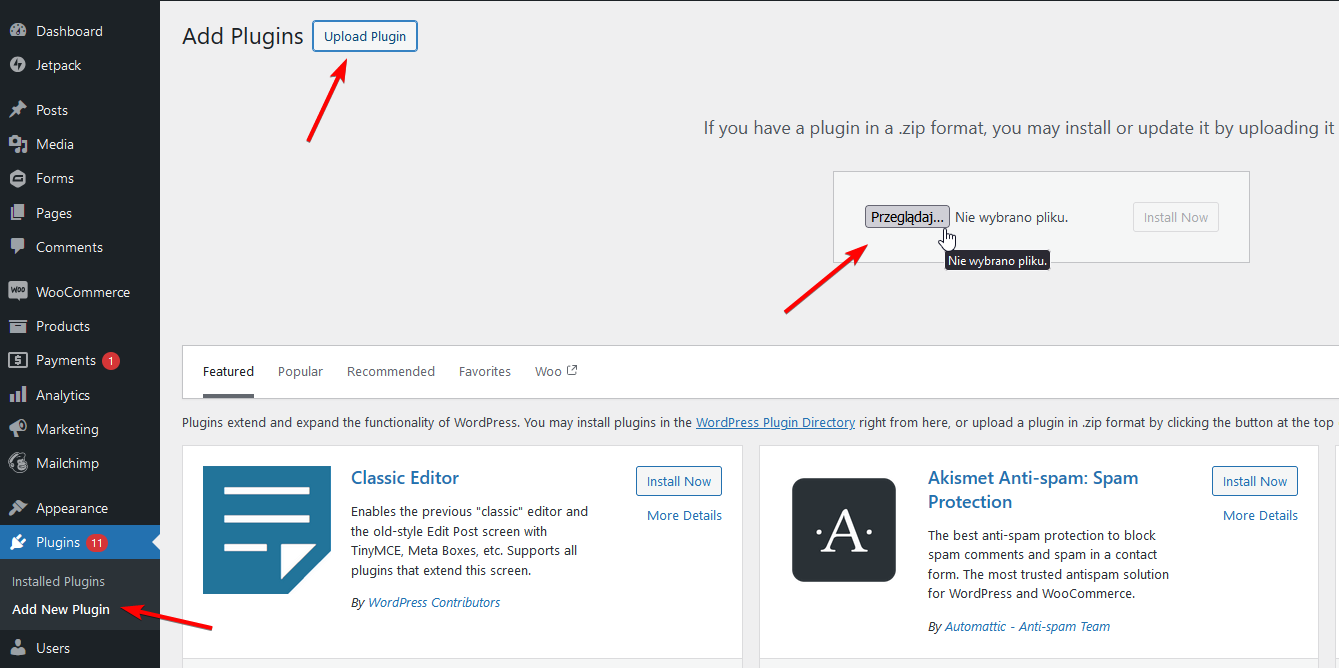Screen dimensions: 1339x668
Task: Select the Favorites tab
Action: coord(485,371)
